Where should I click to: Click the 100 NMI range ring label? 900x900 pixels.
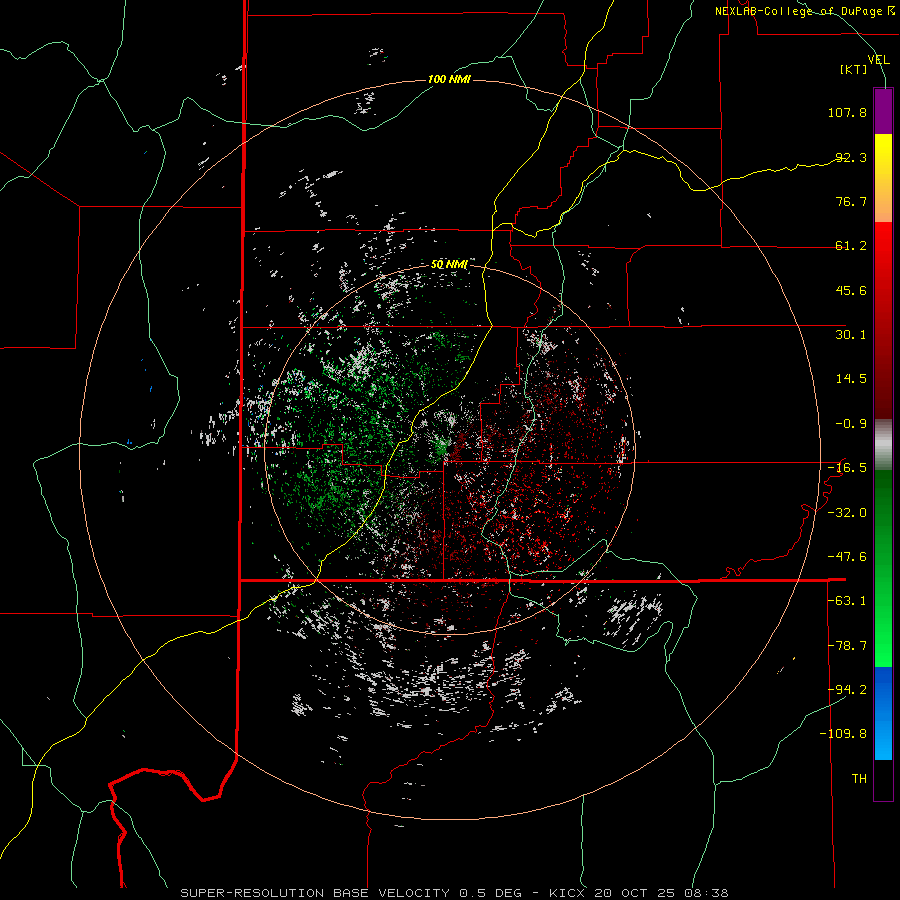449,79
